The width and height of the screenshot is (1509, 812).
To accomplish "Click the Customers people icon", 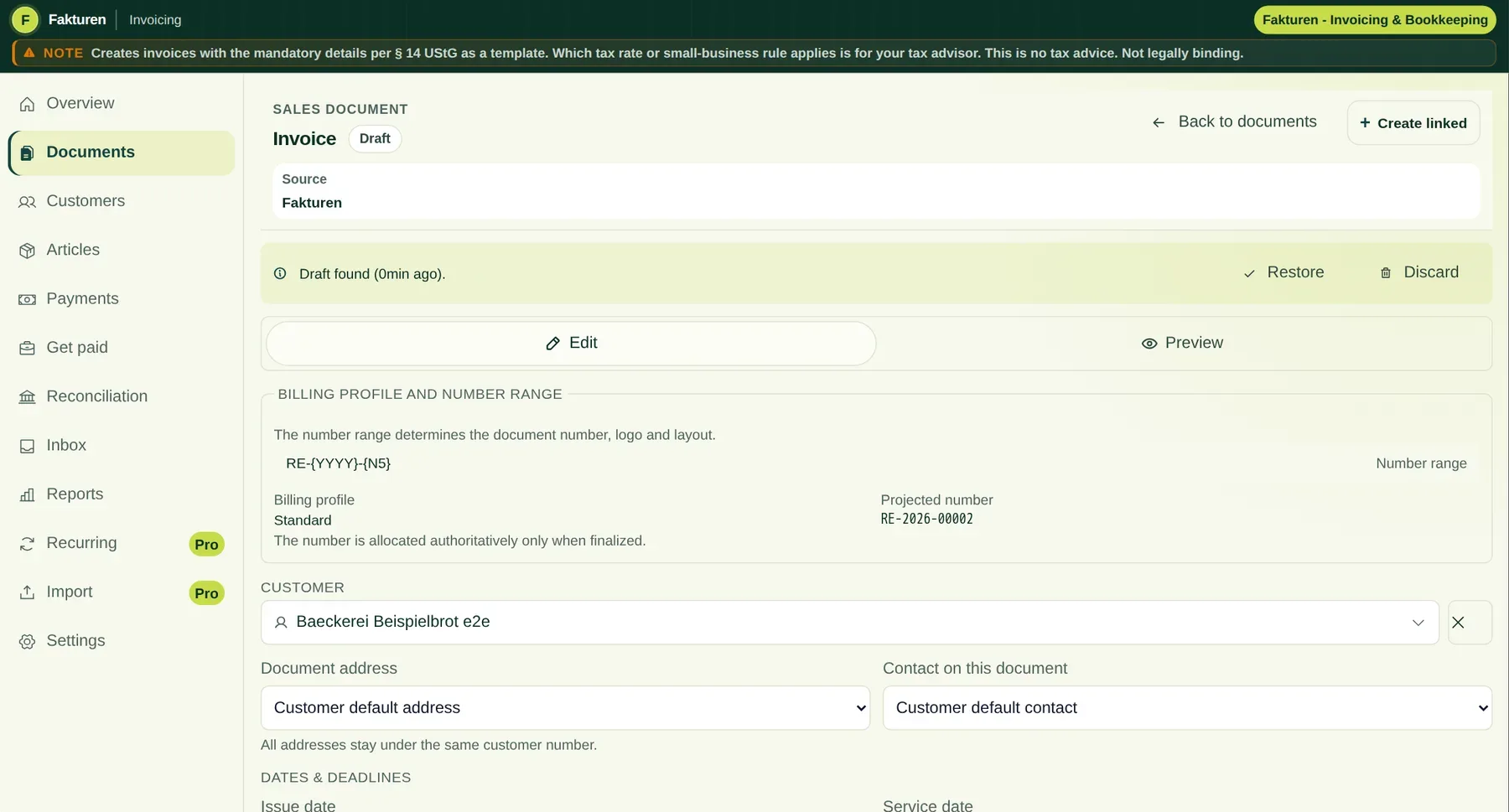I will click(27, 202).
